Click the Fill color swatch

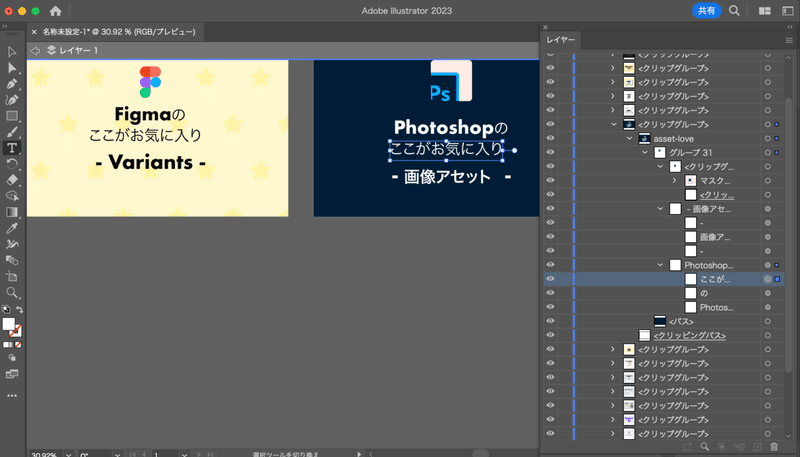9,324
